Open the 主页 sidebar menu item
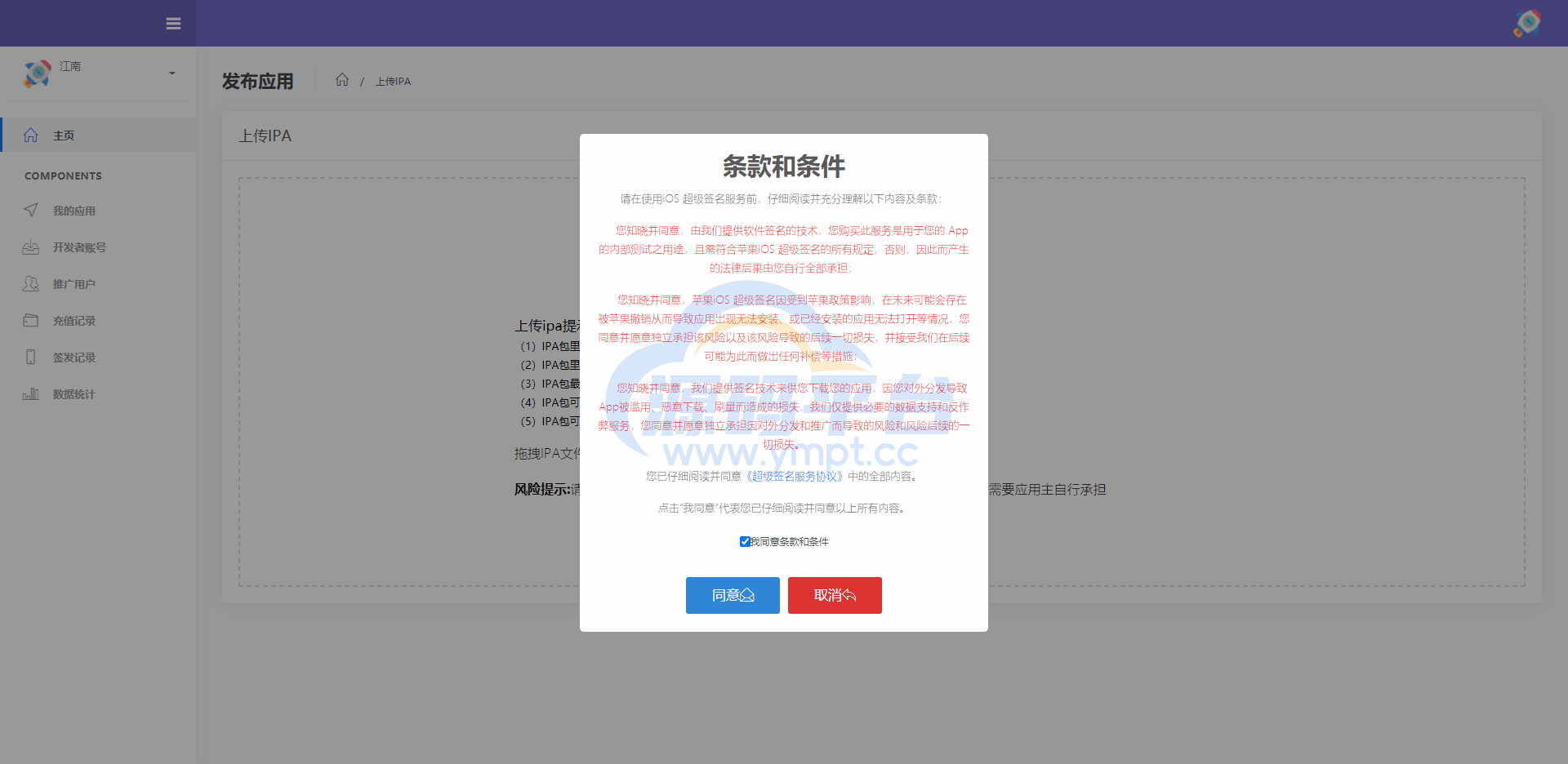The height and width of the screenshot is (764, 1568). click(64, 135)
